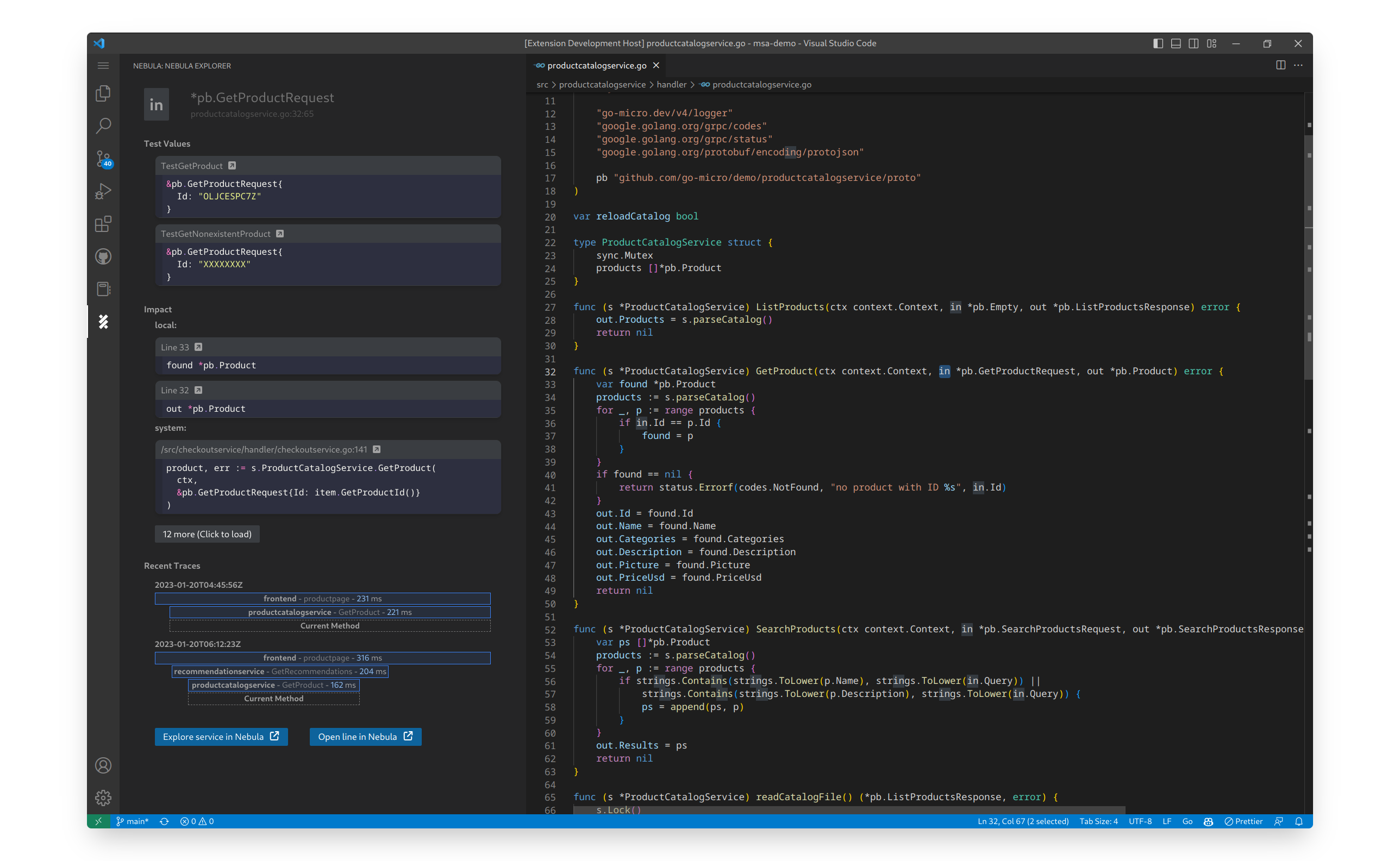Open the Extensions view
The image size is (1400, 861).
103,224
